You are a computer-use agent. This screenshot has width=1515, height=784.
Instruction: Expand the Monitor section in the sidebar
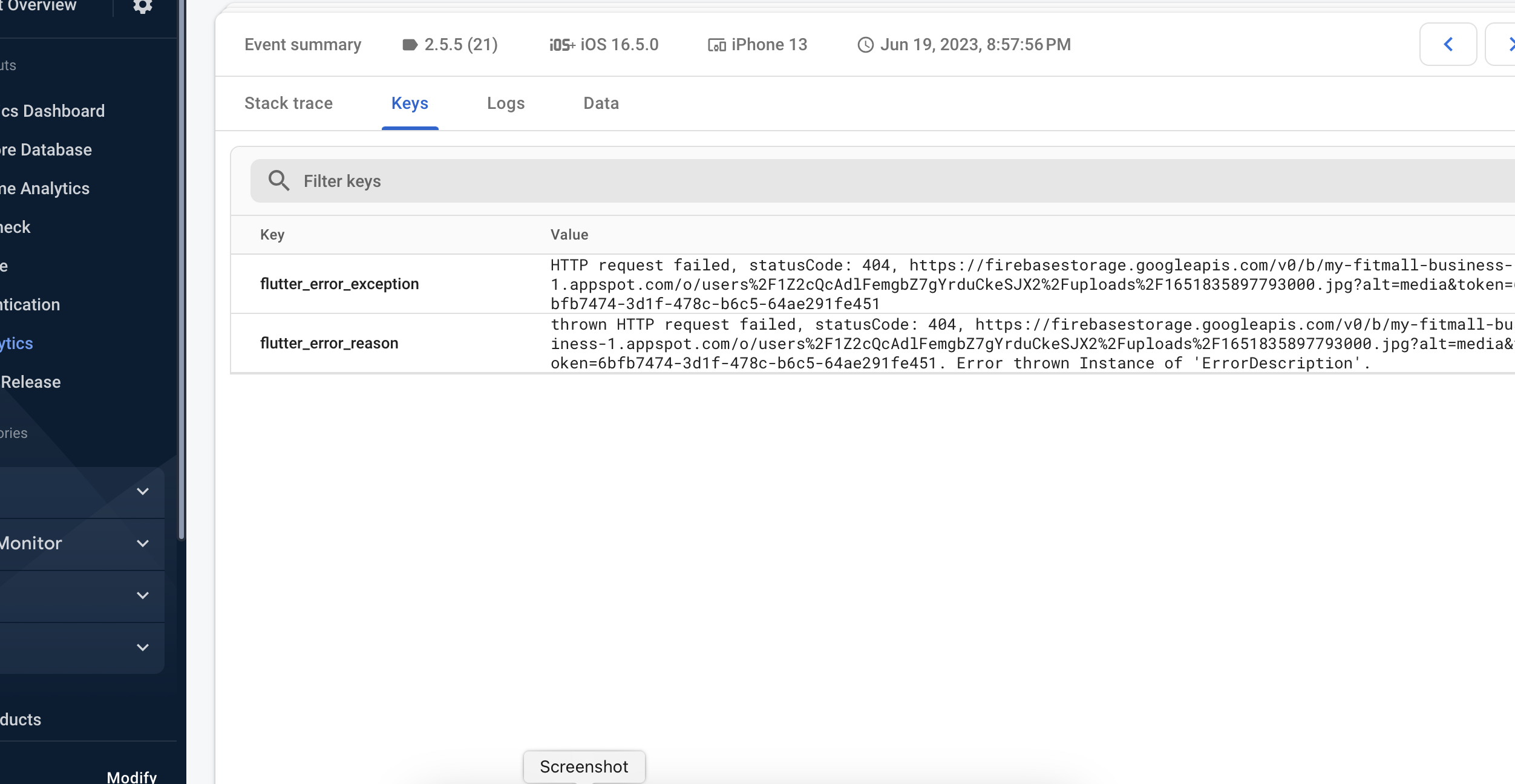tap(142, 543)
